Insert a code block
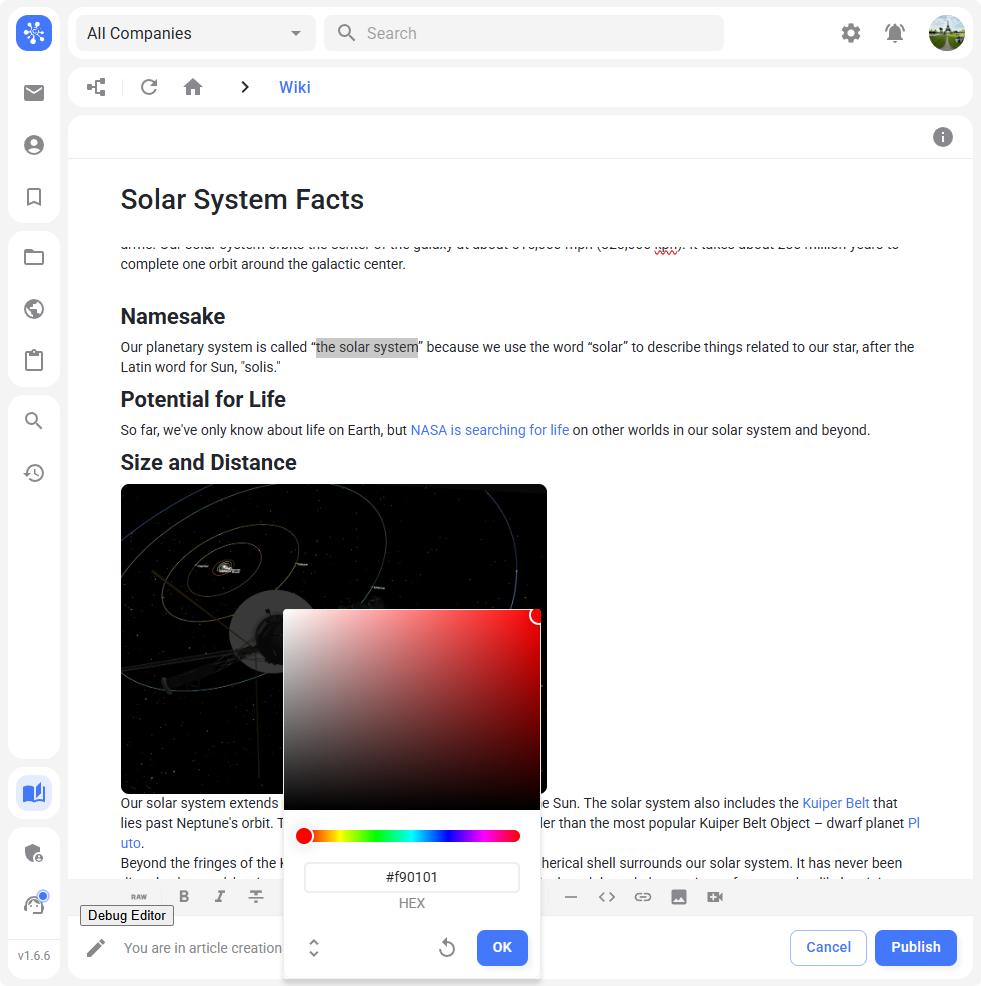Image resolution: width=981 pixels, height=986 pixels. click(607, 897)
